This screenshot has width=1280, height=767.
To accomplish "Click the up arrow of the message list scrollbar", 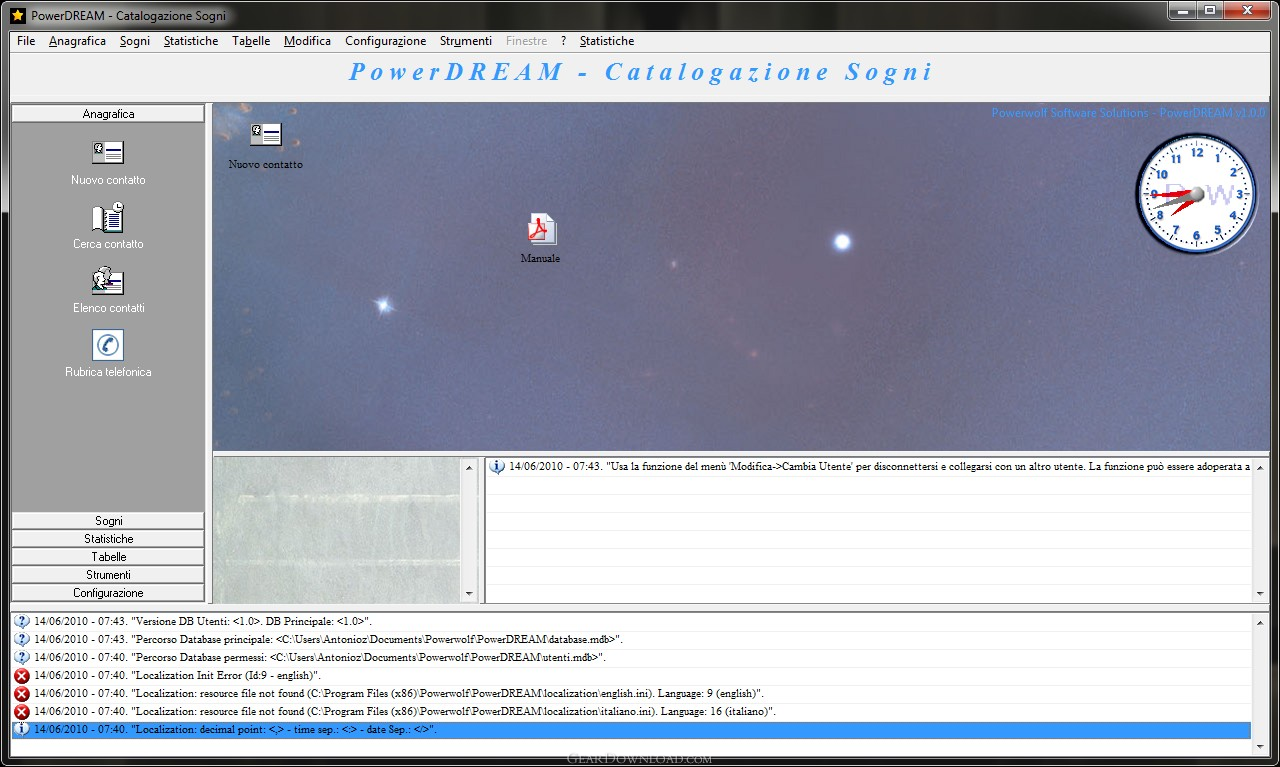I will click(1260, 467).
